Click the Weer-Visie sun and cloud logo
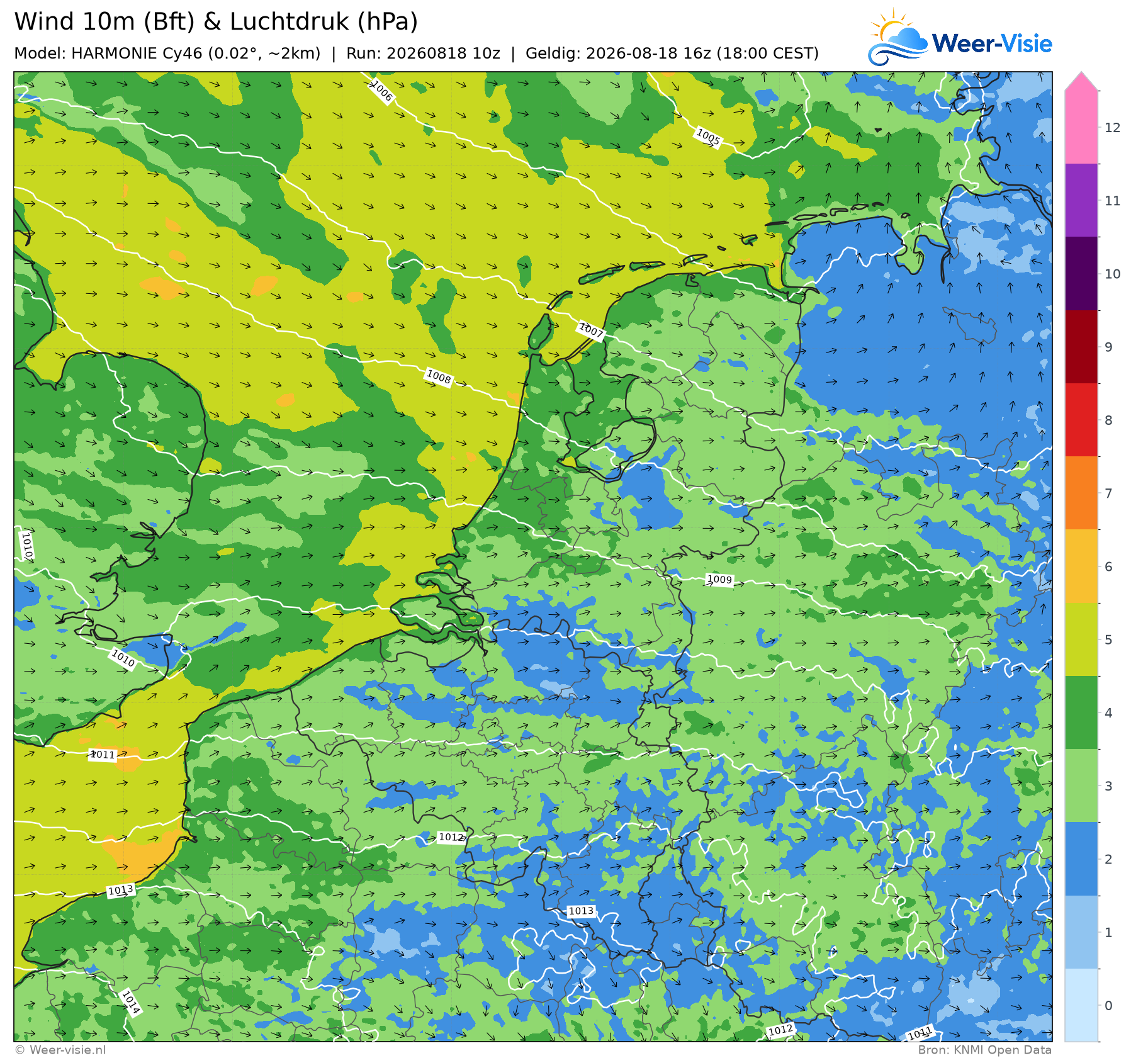 click(898, 37)
